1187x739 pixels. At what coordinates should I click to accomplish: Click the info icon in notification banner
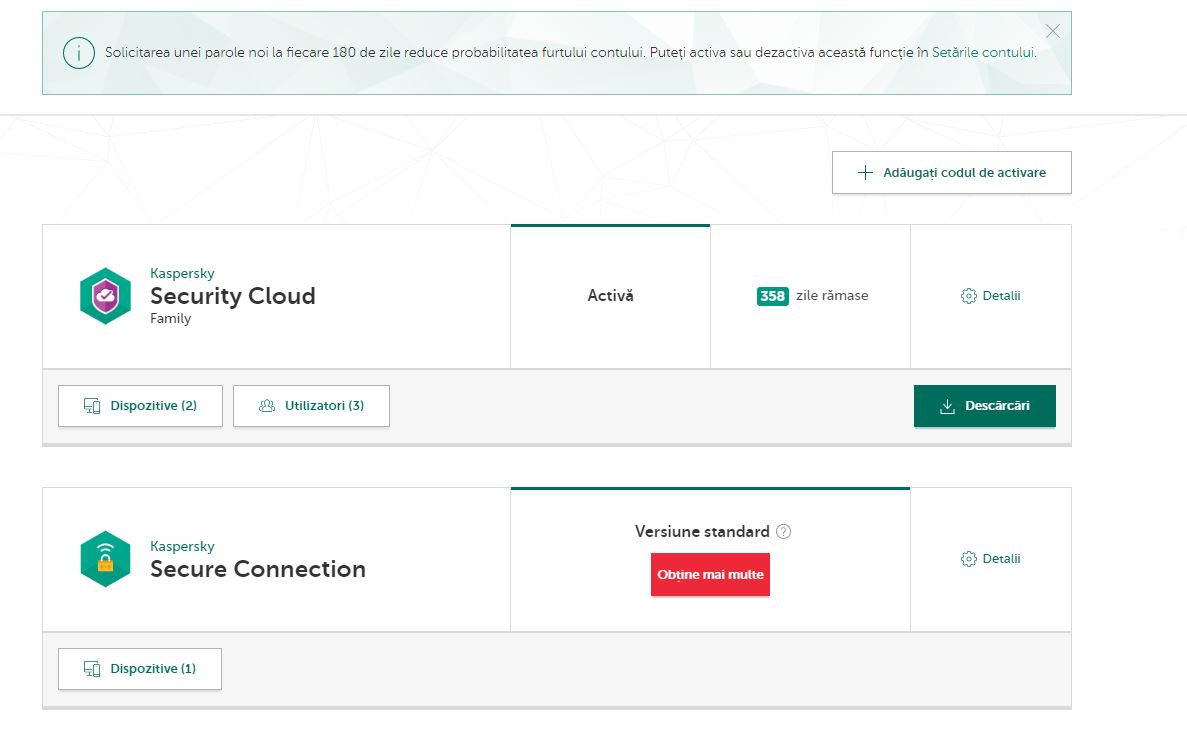click(x=79, y=53)
